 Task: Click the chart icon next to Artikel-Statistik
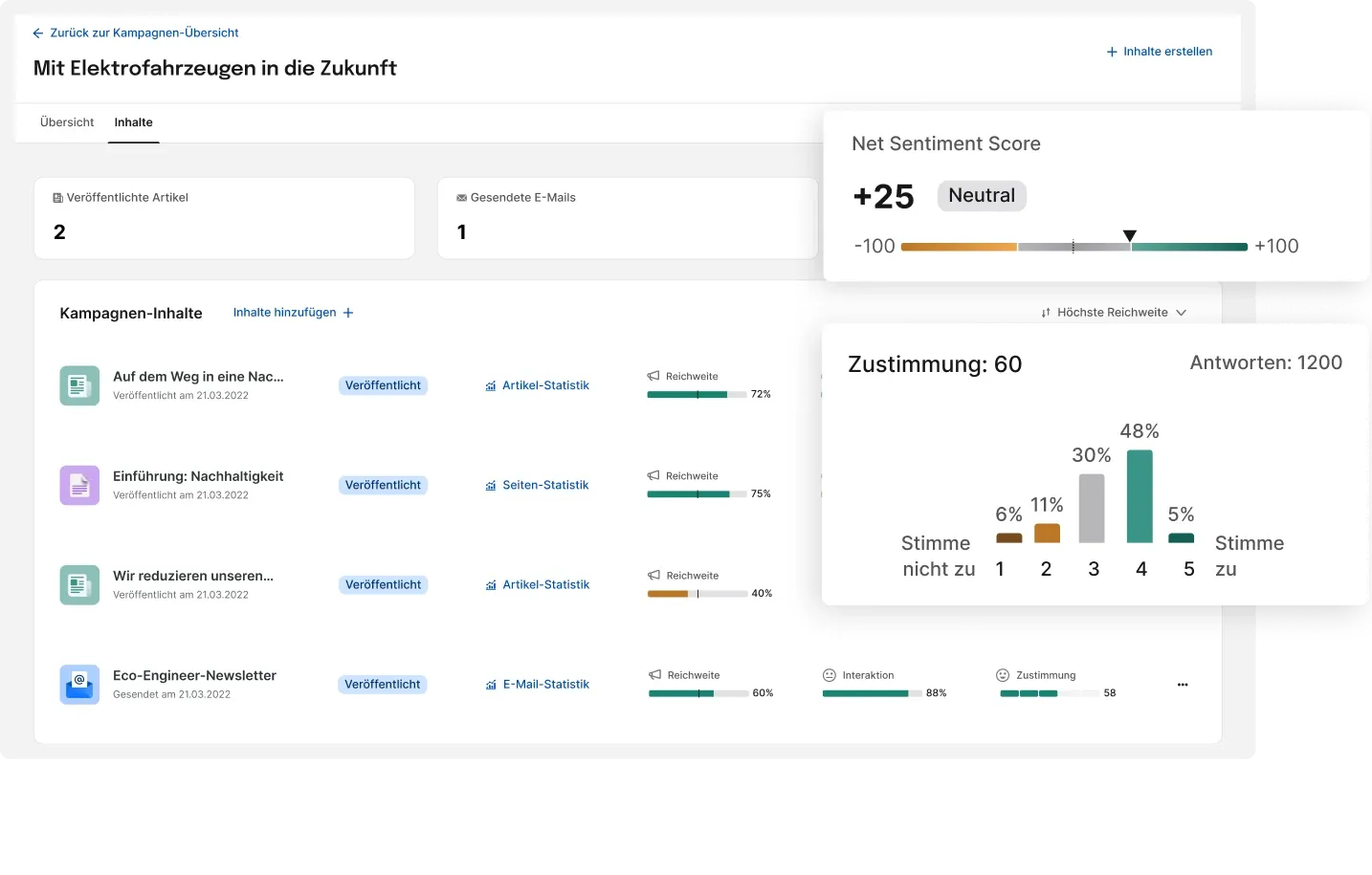(492, 385)
